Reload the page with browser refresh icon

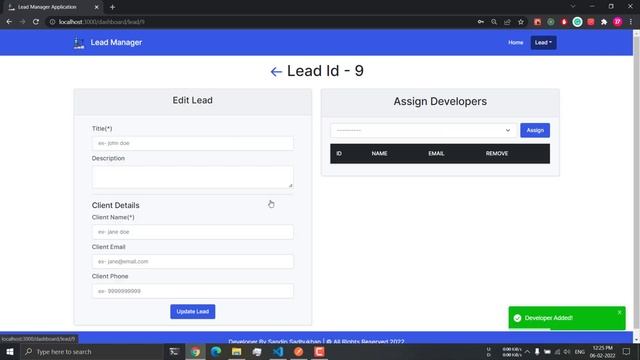pos(36,22)
